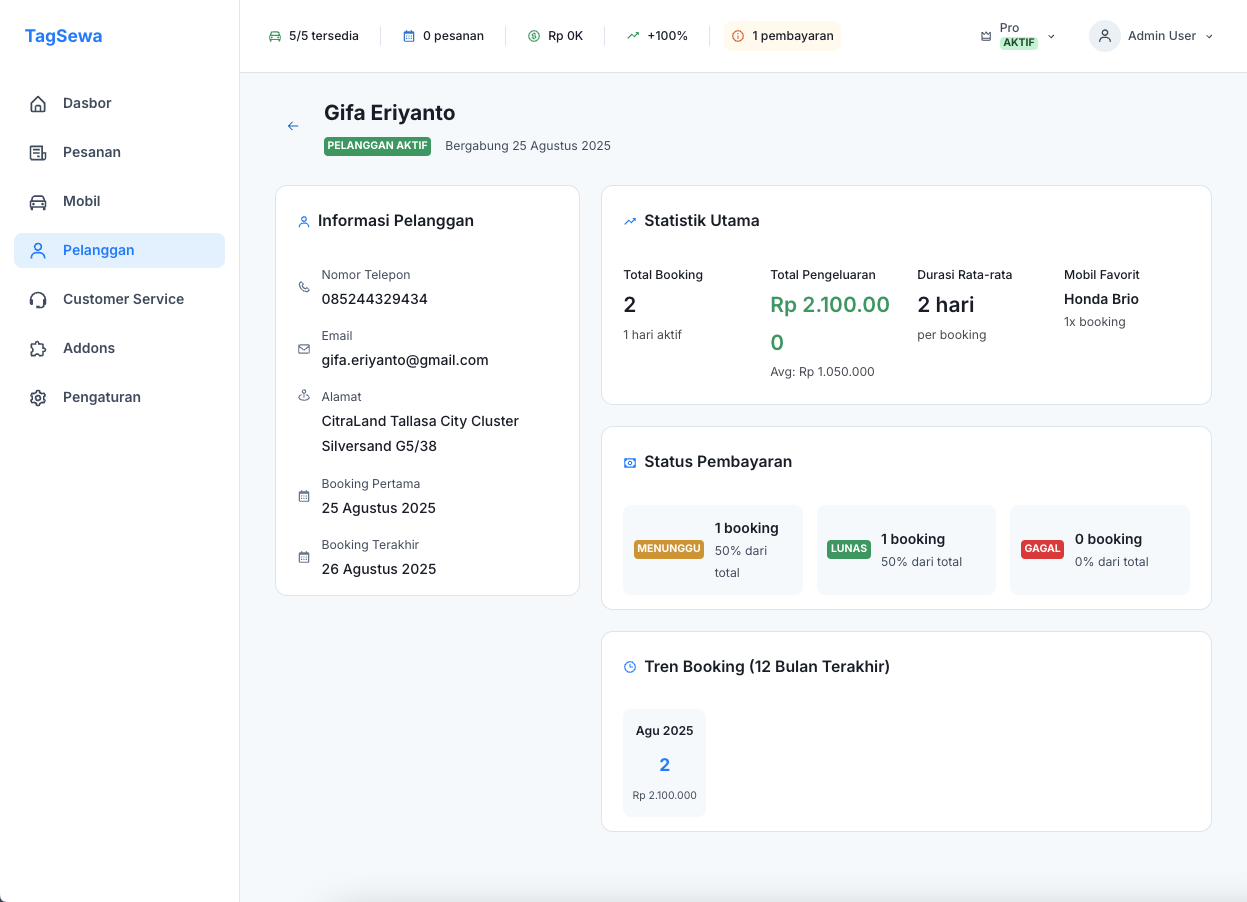The height and width of the screenshot is (902, 1247).
Task: Click the 1 pembayaran alert badge
Action: [782, 36]
